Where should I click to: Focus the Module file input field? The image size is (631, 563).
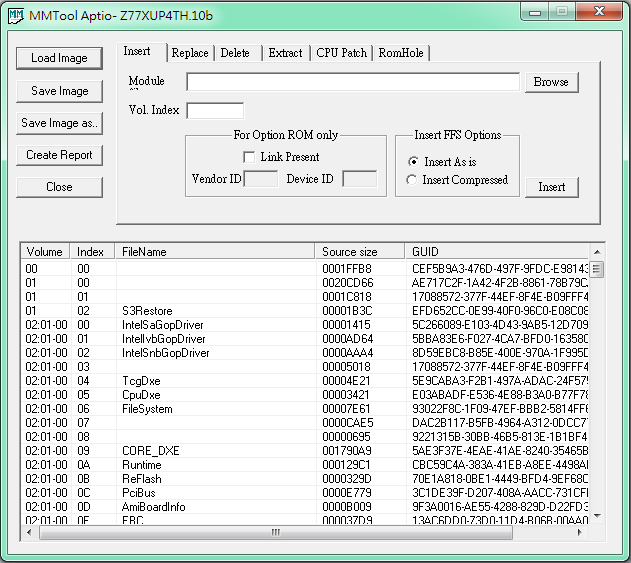[x=353, y=82]
